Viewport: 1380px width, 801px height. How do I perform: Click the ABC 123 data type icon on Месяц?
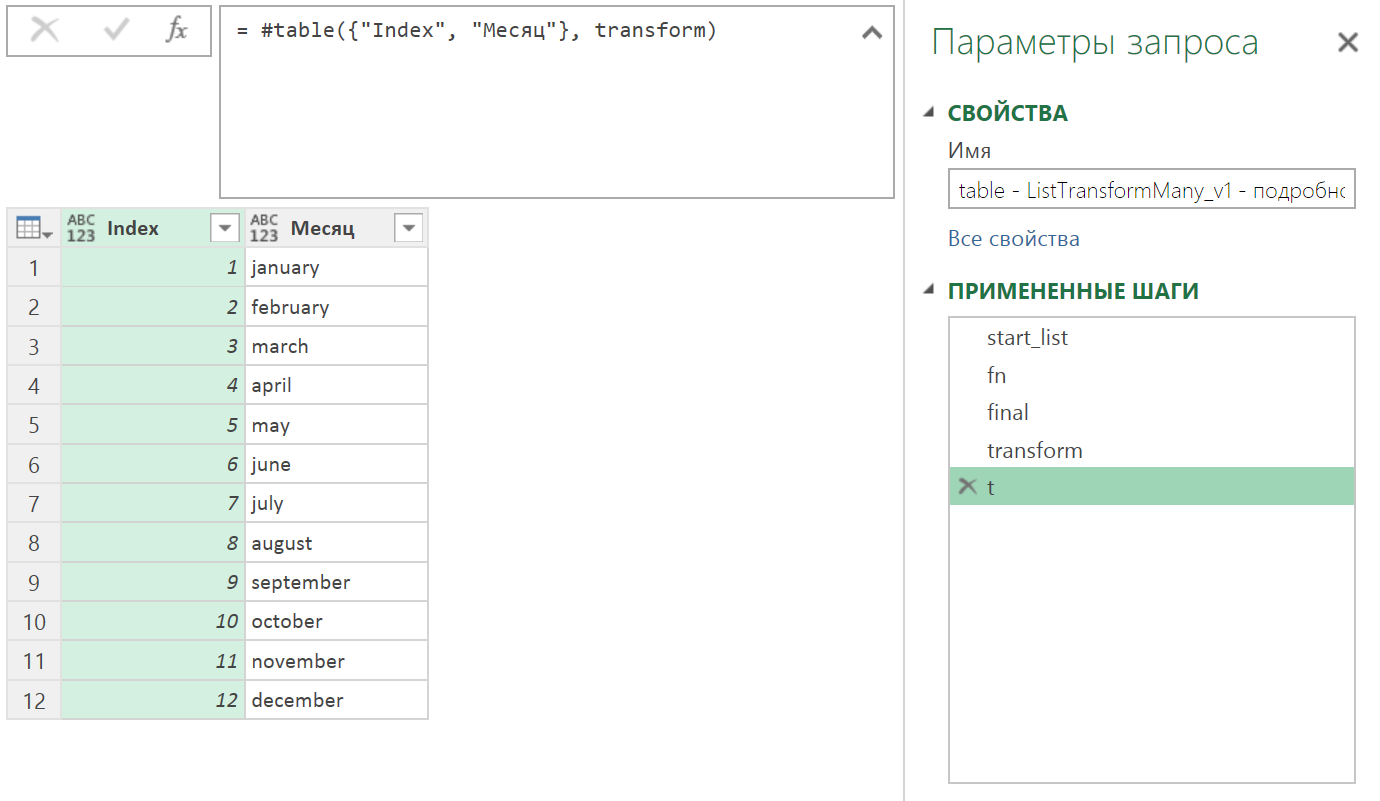click(264, 227)
